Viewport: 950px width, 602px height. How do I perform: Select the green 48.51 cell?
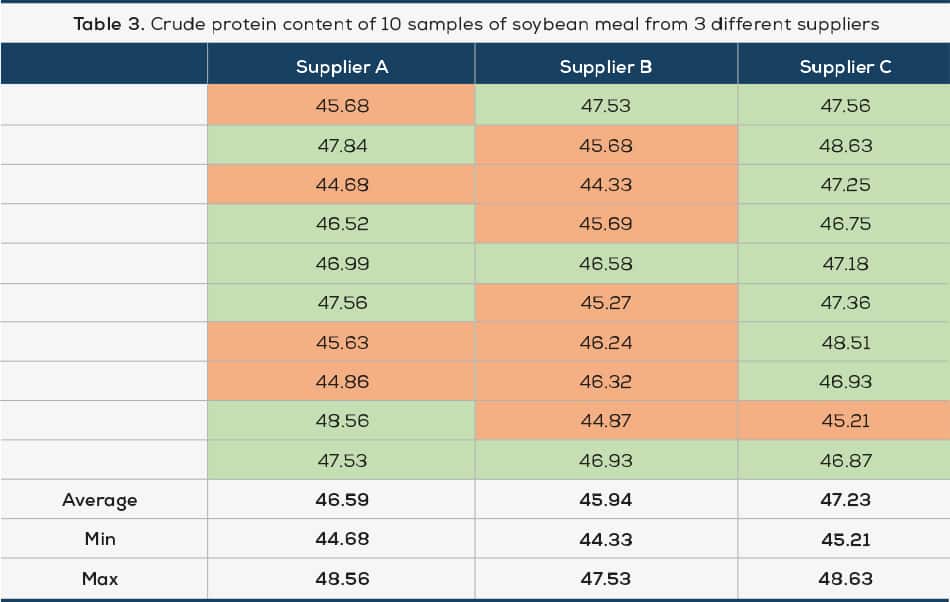[x=845, y=342]
